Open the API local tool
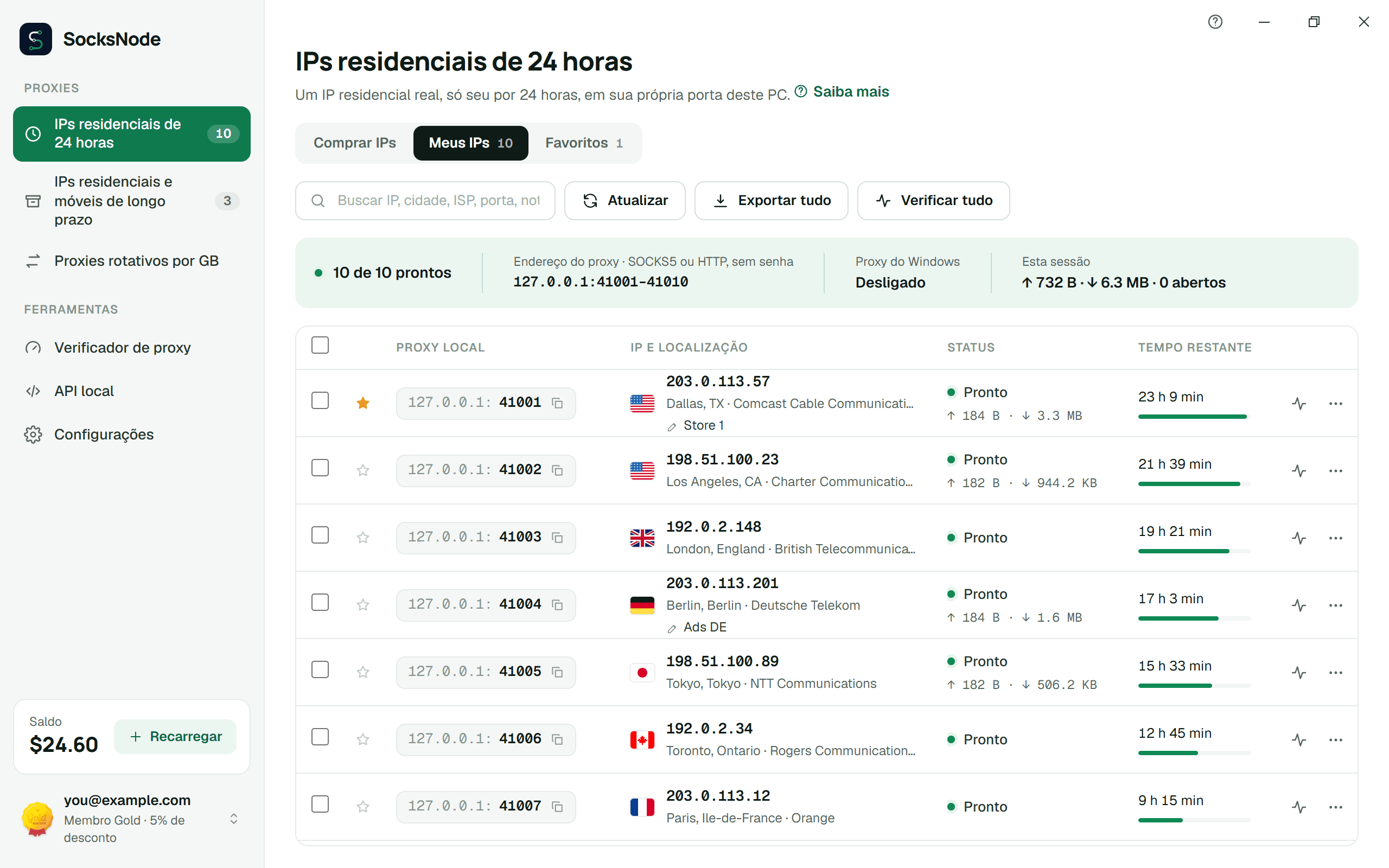Image resolution: width=1389 pixels, height=868 pixels. 131,391
